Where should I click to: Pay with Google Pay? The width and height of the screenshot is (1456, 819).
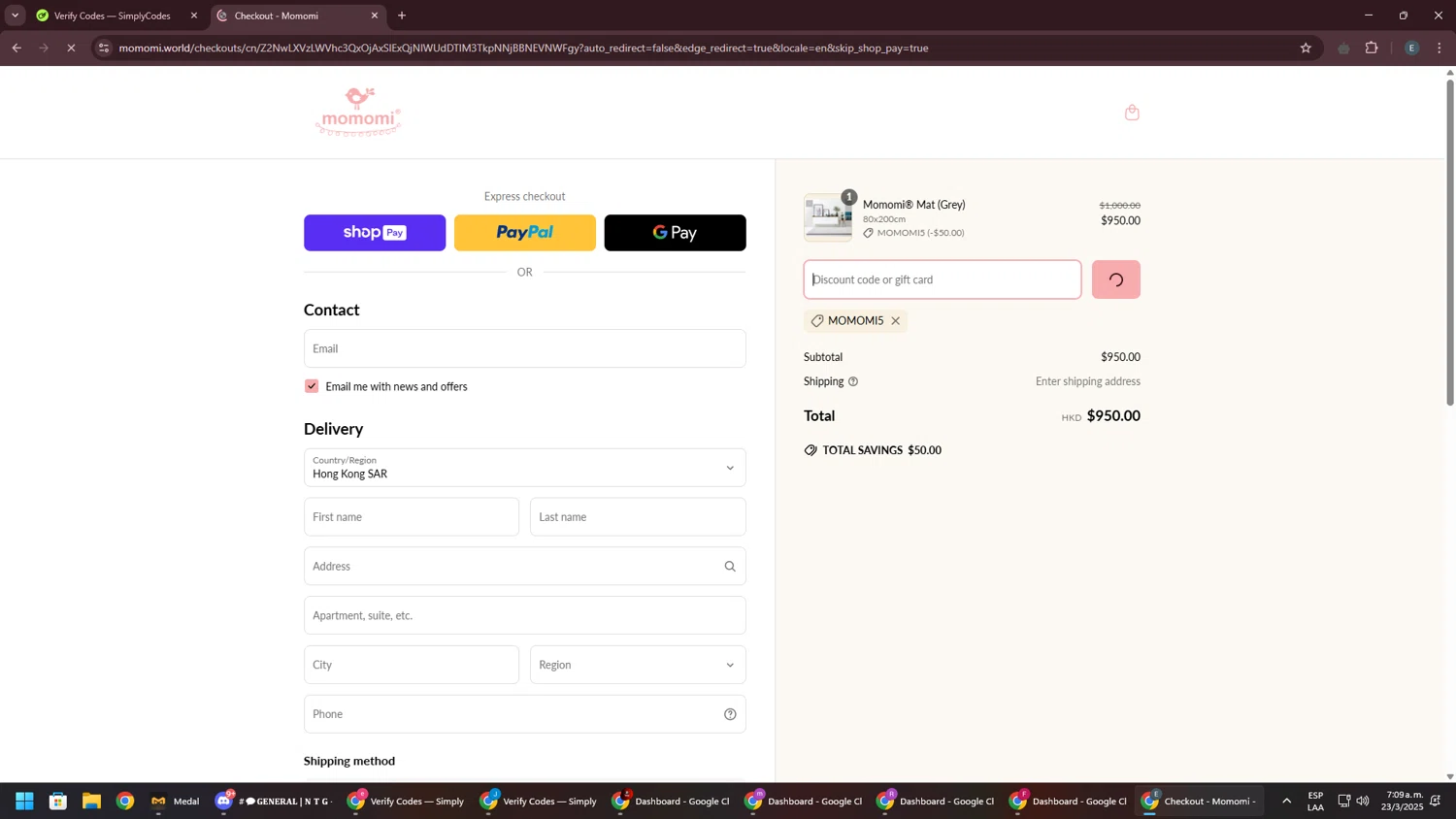tap(676, 233)
